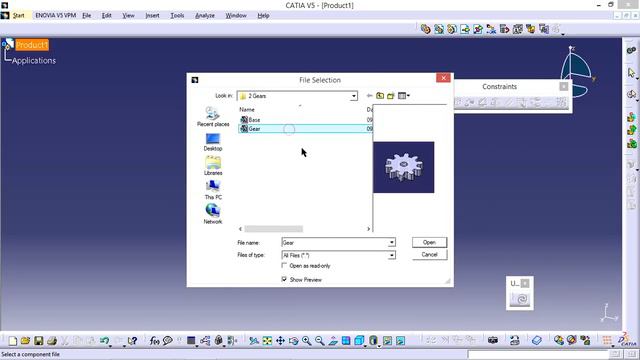This screenshot has height=360, width=640.
Task: Click the Shading view mode icon
Action: (373, 340)
